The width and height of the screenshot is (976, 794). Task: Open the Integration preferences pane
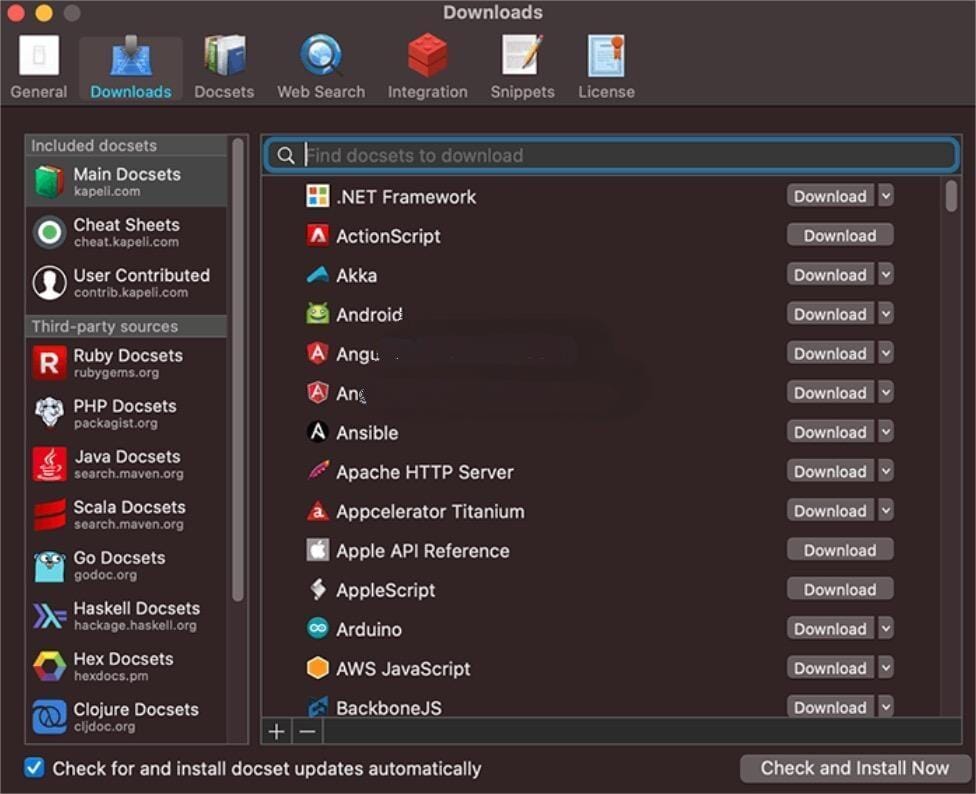[x=427, y=67]
